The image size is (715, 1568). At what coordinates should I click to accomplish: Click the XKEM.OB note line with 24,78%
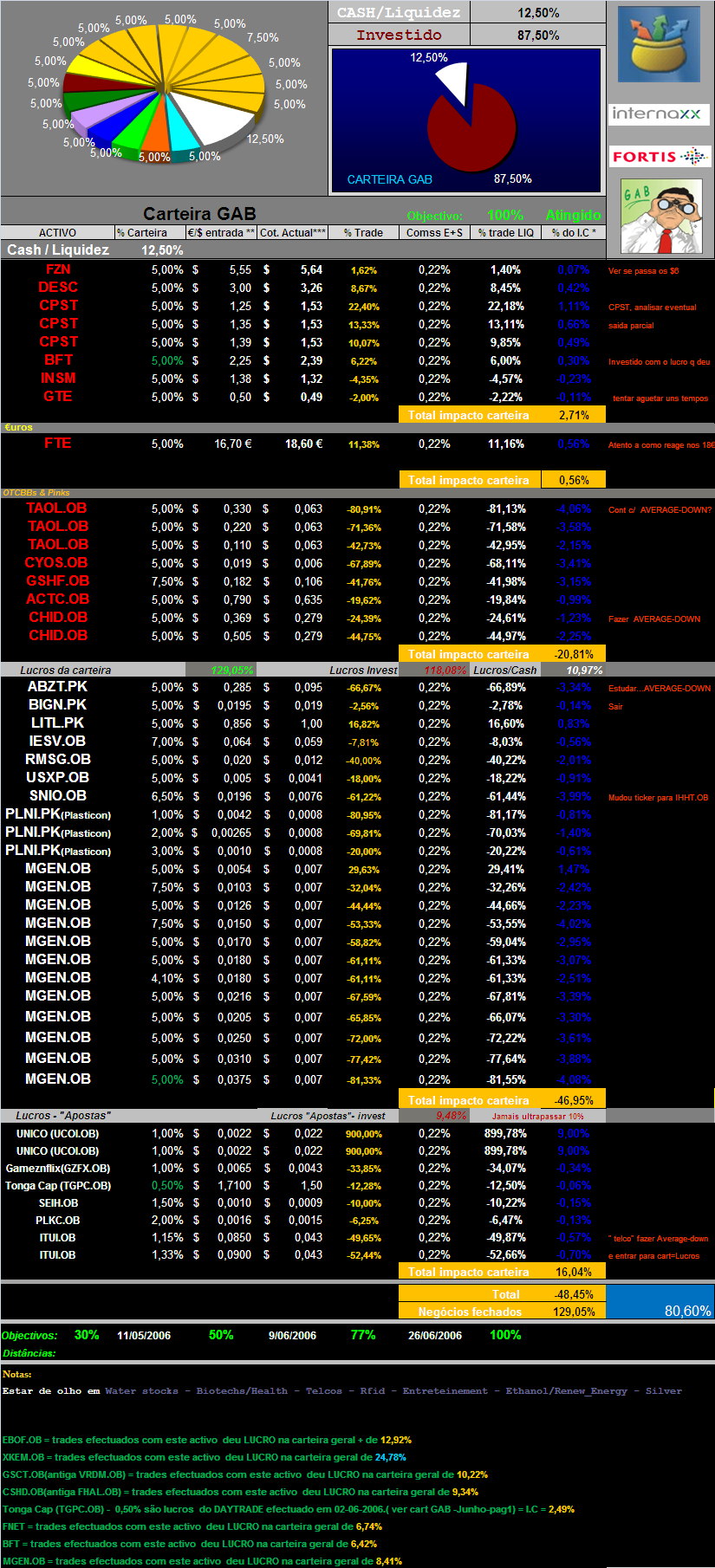pos(205,1457)
